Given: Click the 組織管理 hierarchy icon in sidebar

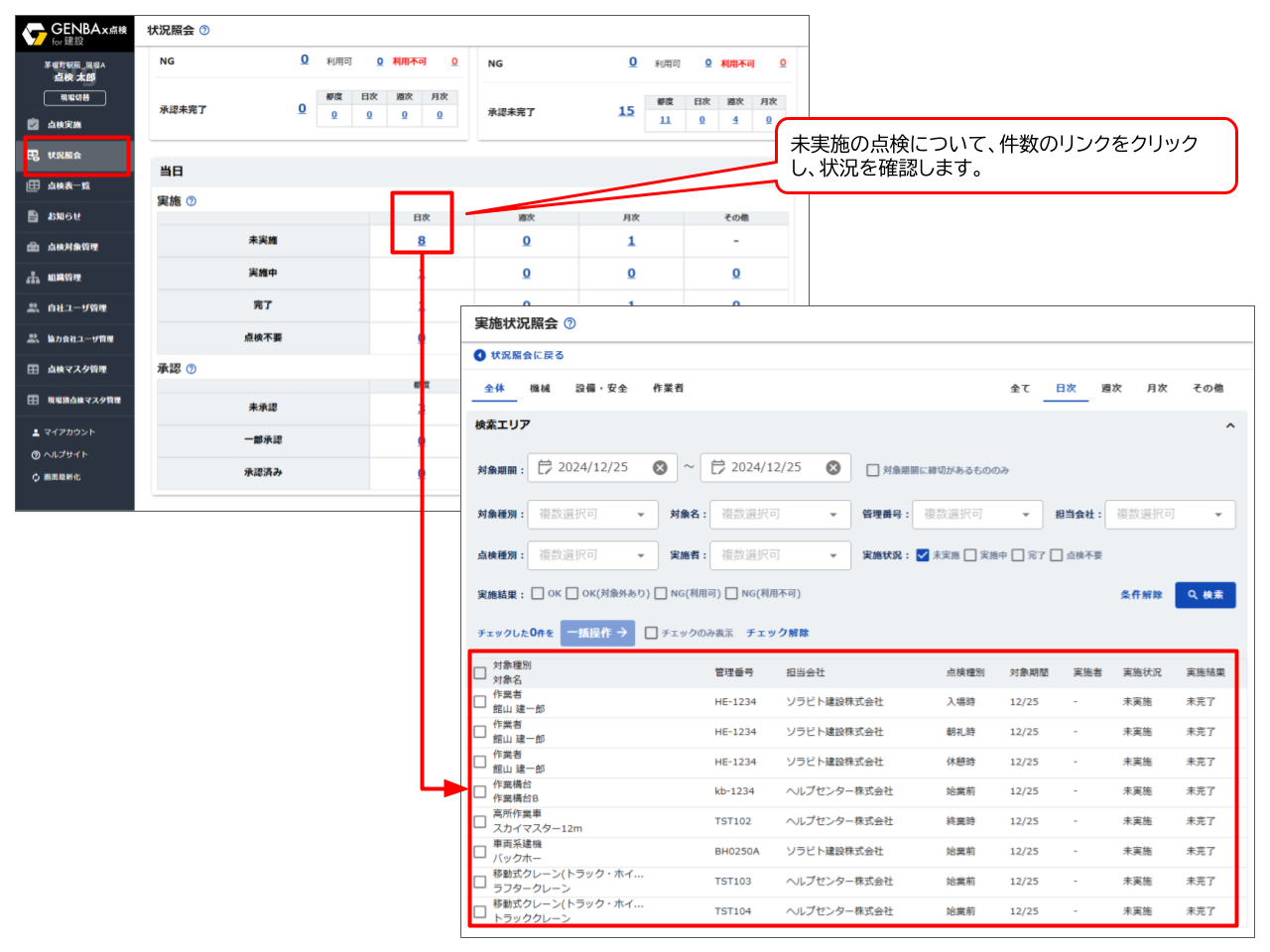Looking at the screenshot, I should pos(33,278).
